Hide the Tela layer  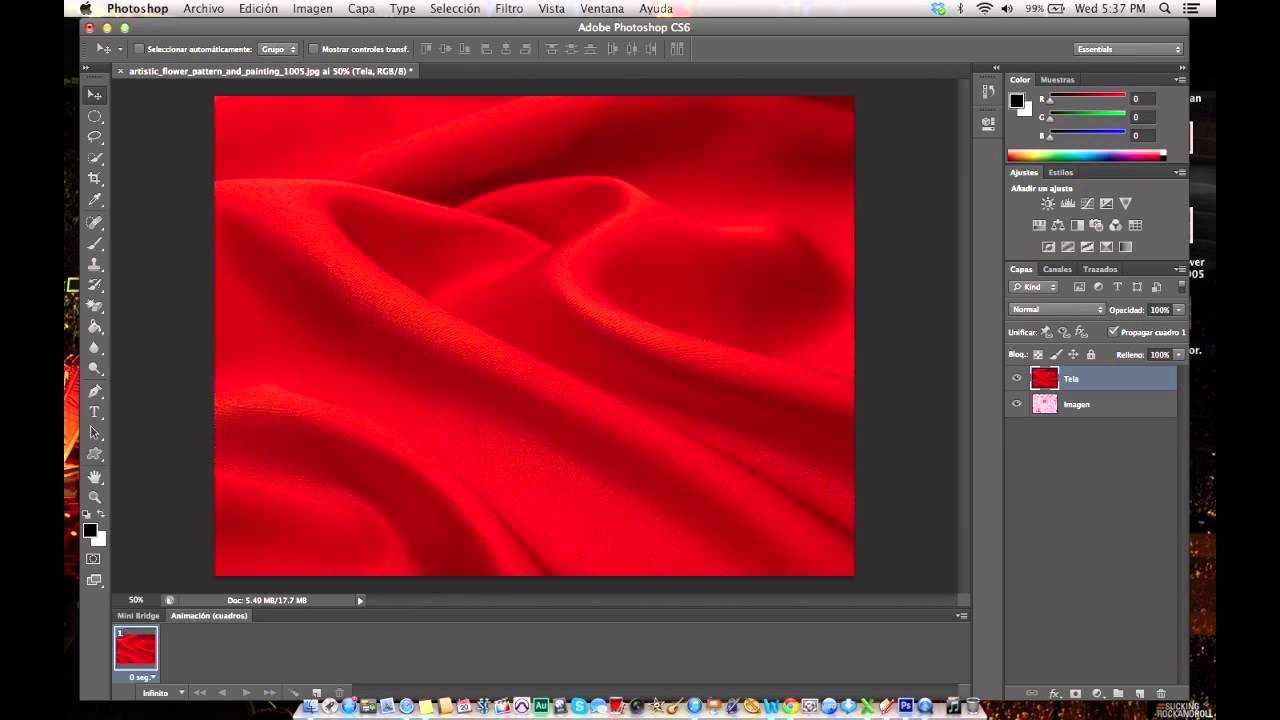(x=1017, y=379)
